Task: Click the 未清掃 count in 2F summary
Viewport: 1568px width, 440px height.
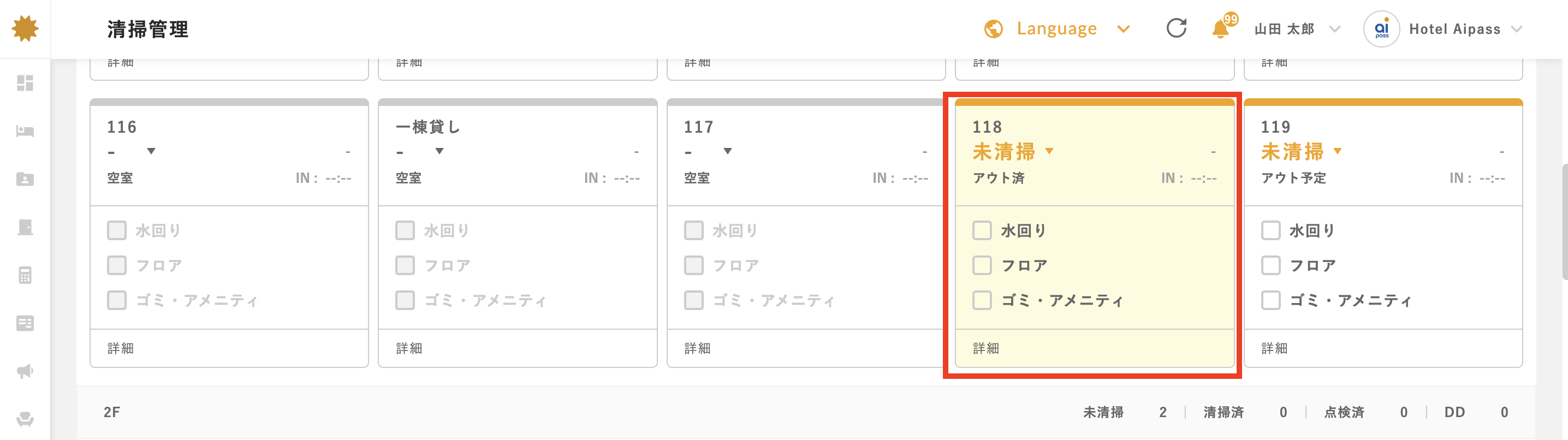Action: tap(1162, 412)
